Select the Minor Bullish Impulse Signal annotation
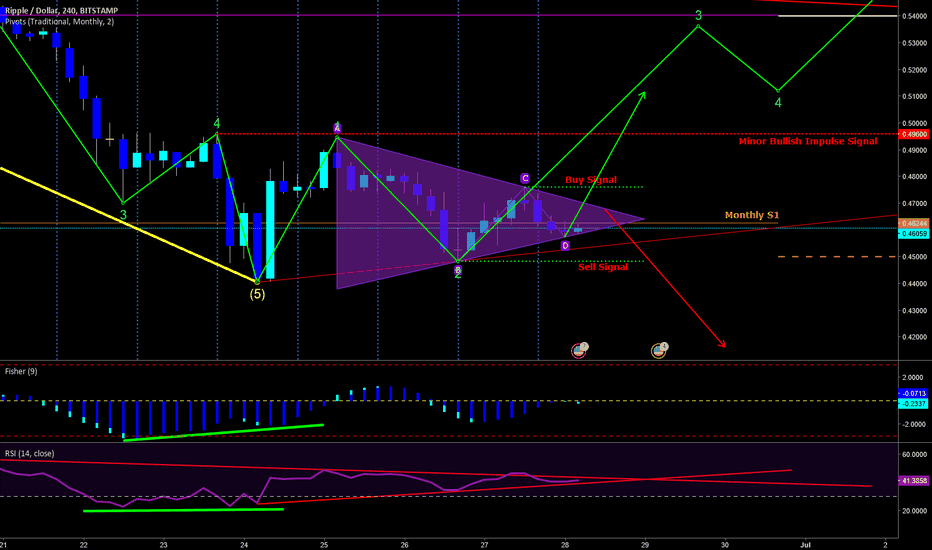The width and height of the screenshot is (932, 550). (808, 141)
